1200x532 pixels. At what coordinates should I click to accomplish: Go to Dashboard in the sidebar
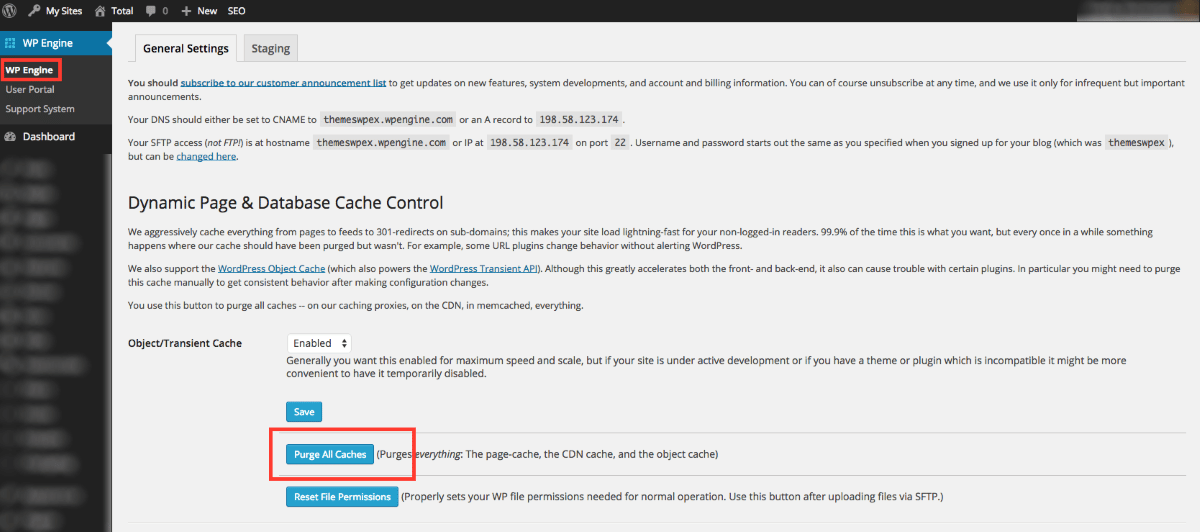pos(49,136)
